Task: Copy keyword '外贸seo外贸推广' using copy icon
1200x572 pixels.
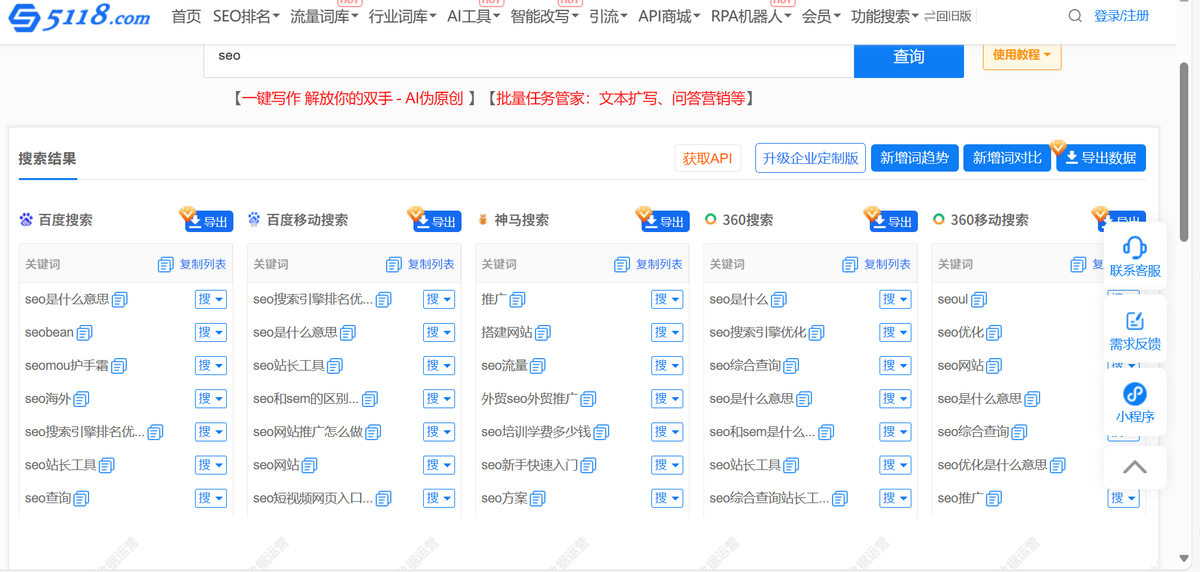Action: pos(588,399)
